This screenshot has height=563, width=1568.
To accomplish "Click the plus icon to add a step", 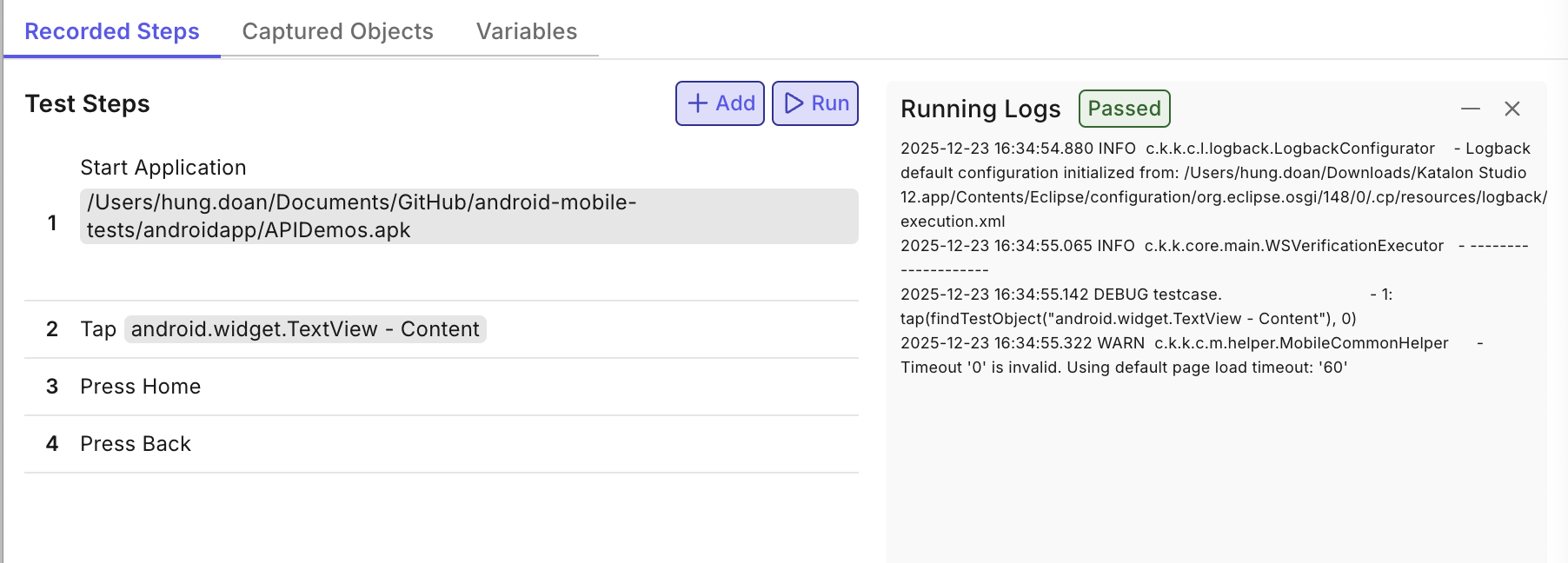I will point(698,103).
